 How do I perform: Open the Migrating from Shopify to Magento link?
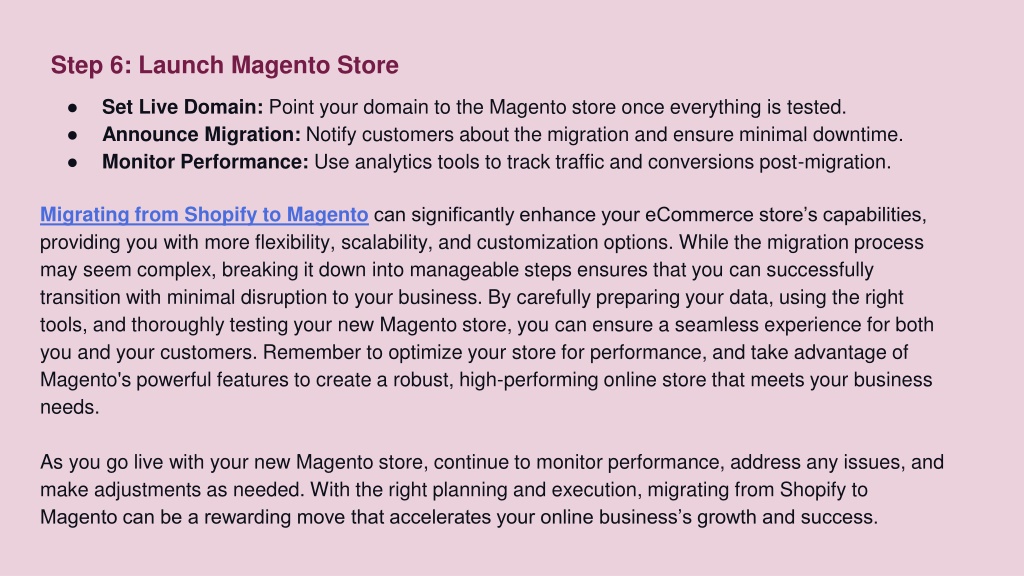tap(204, 215)
